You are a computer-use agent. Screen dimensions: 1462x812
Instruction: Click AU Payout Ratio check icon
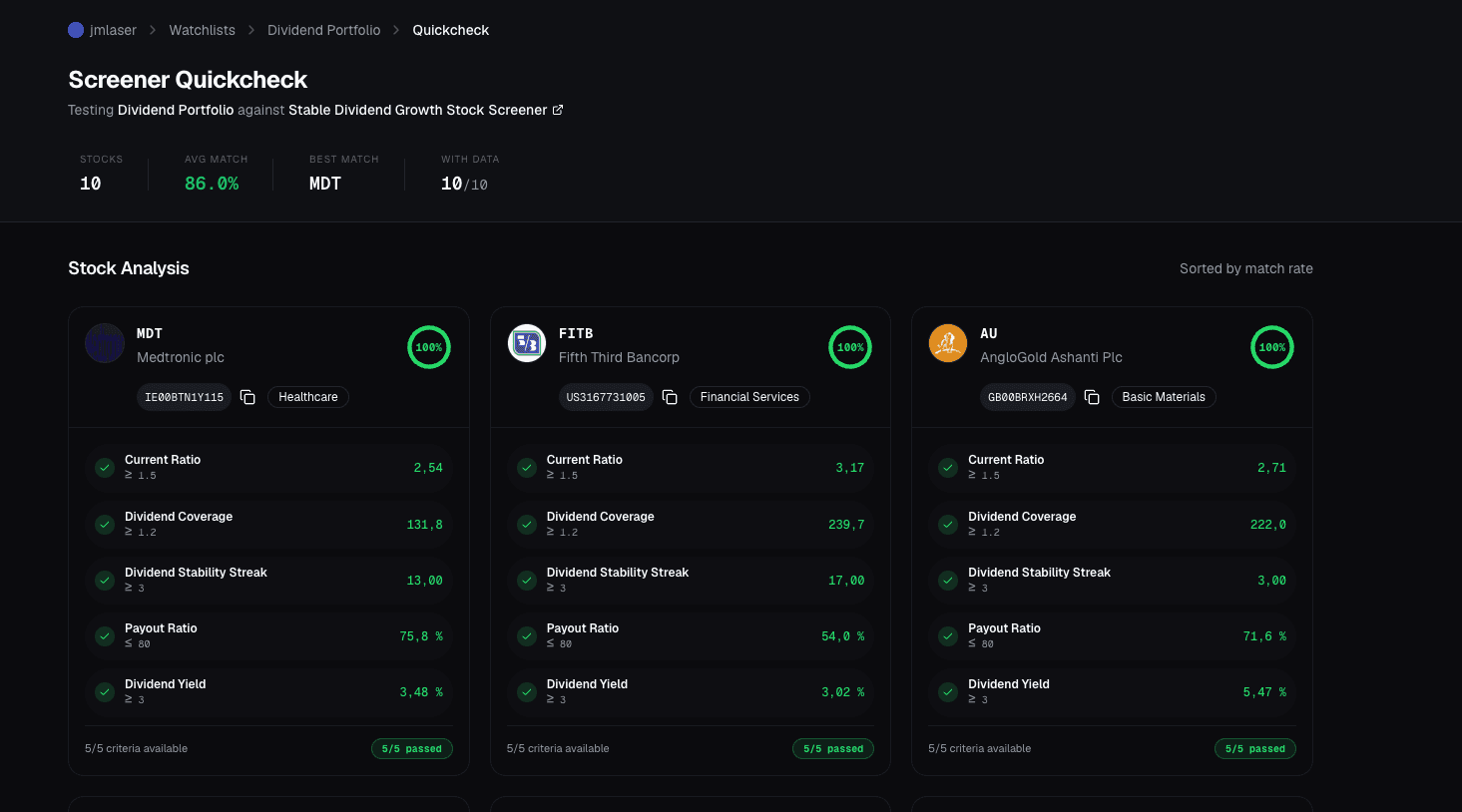[x=948, y=636]
